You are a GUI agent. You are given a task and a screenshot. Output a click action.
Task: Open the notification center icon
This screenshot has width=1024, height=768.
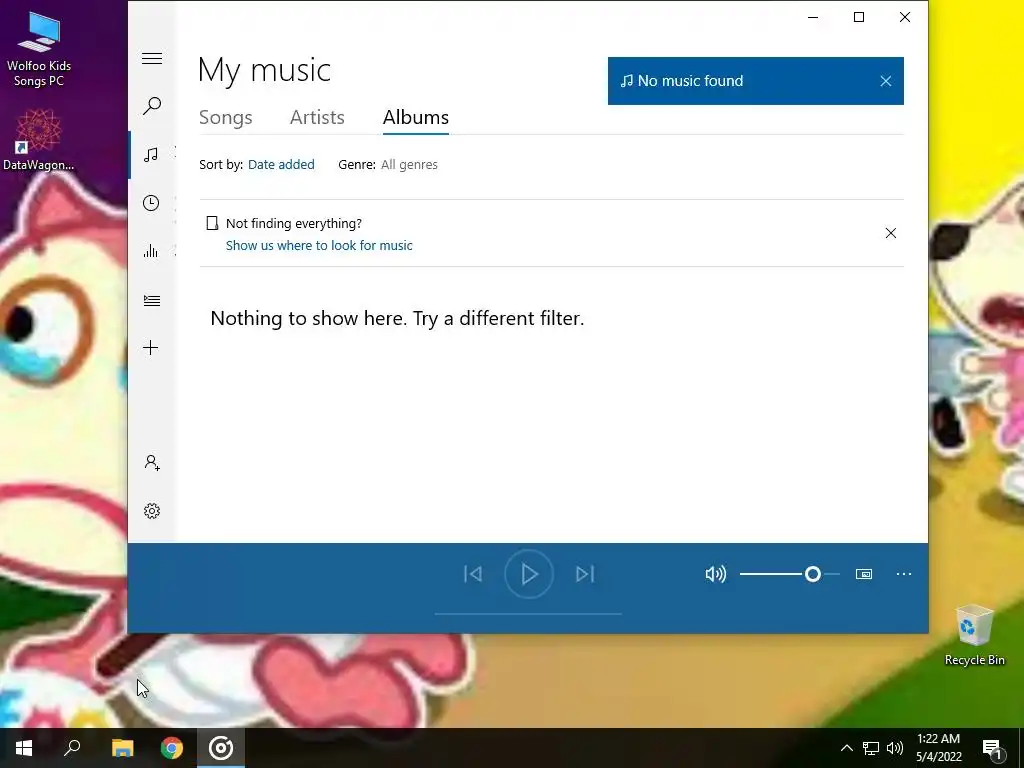[x=992, y=749]
